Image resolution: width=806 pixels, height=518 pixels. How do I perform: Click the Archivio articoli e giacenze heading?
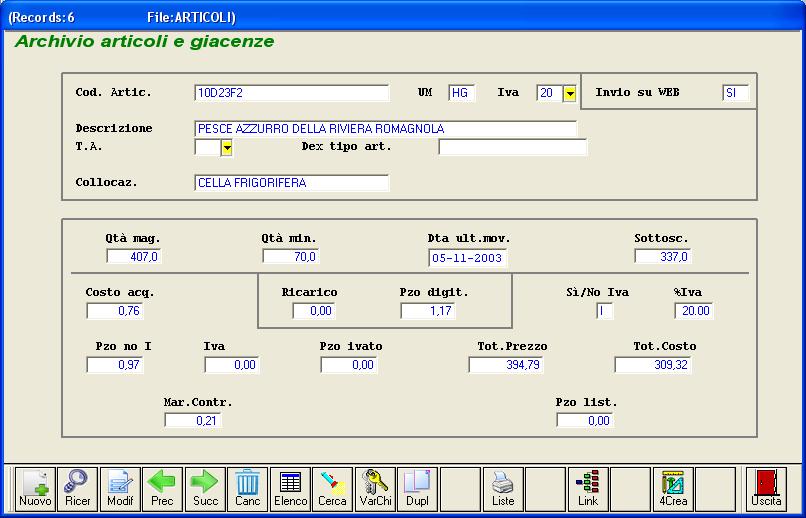coord(144,42)
